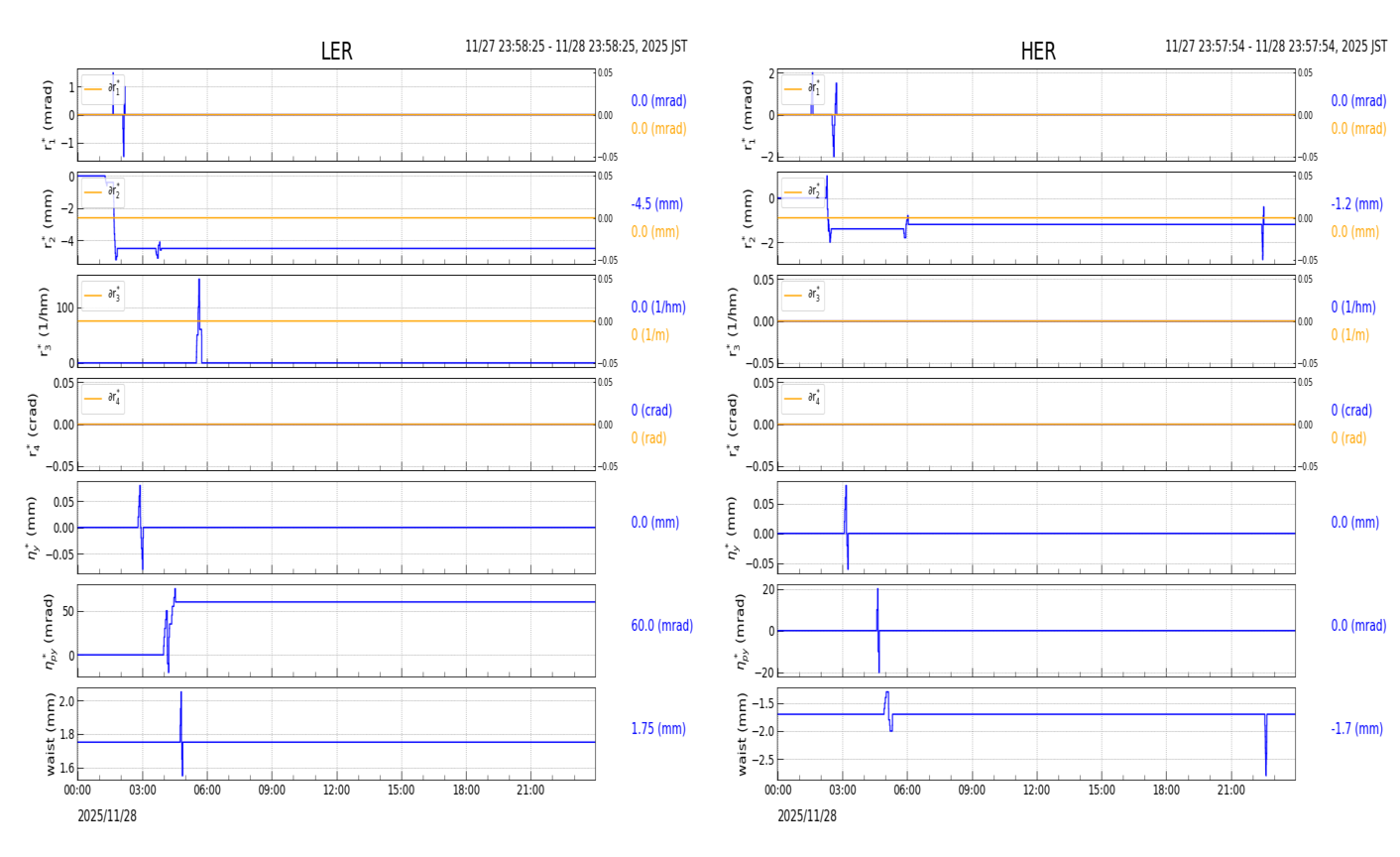Click the HER eta-py 0.0 (mrad) readout
Screen dimensions: 1400x857
pos(1358,626)
